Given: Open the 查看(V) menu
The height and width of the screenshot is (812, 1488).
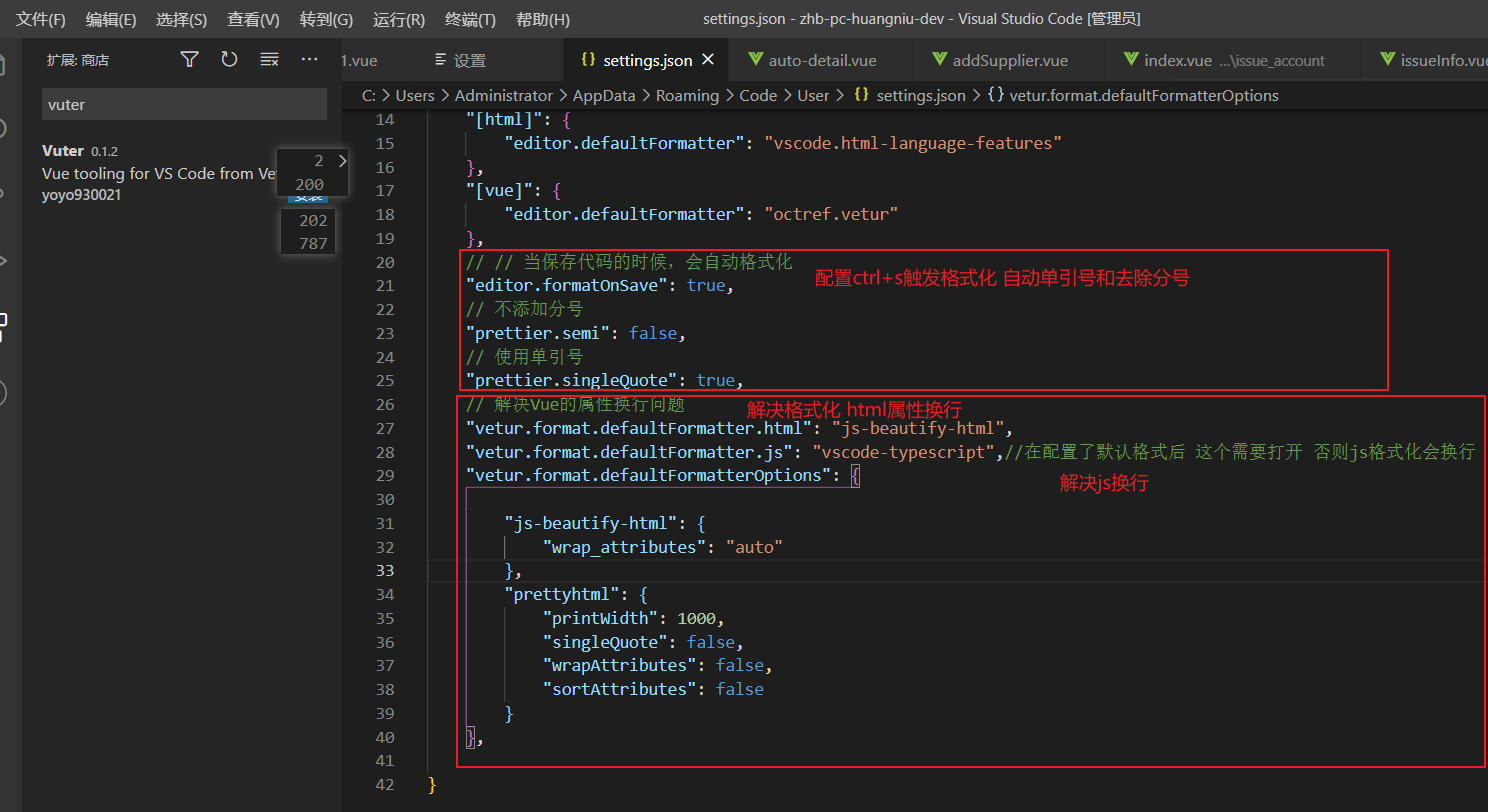Looking at the screenshot, I should (254, 20).
